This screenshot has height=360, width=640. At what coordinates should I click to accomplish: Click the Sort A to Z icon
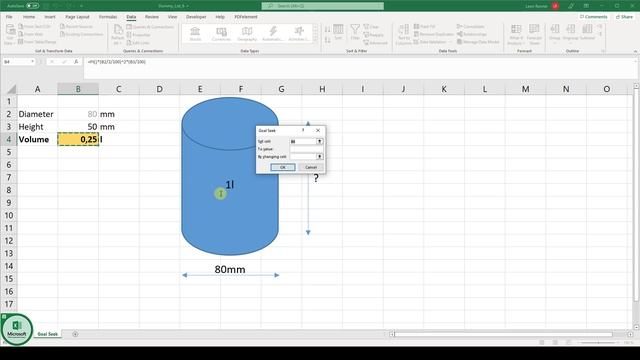click(327, 30)
